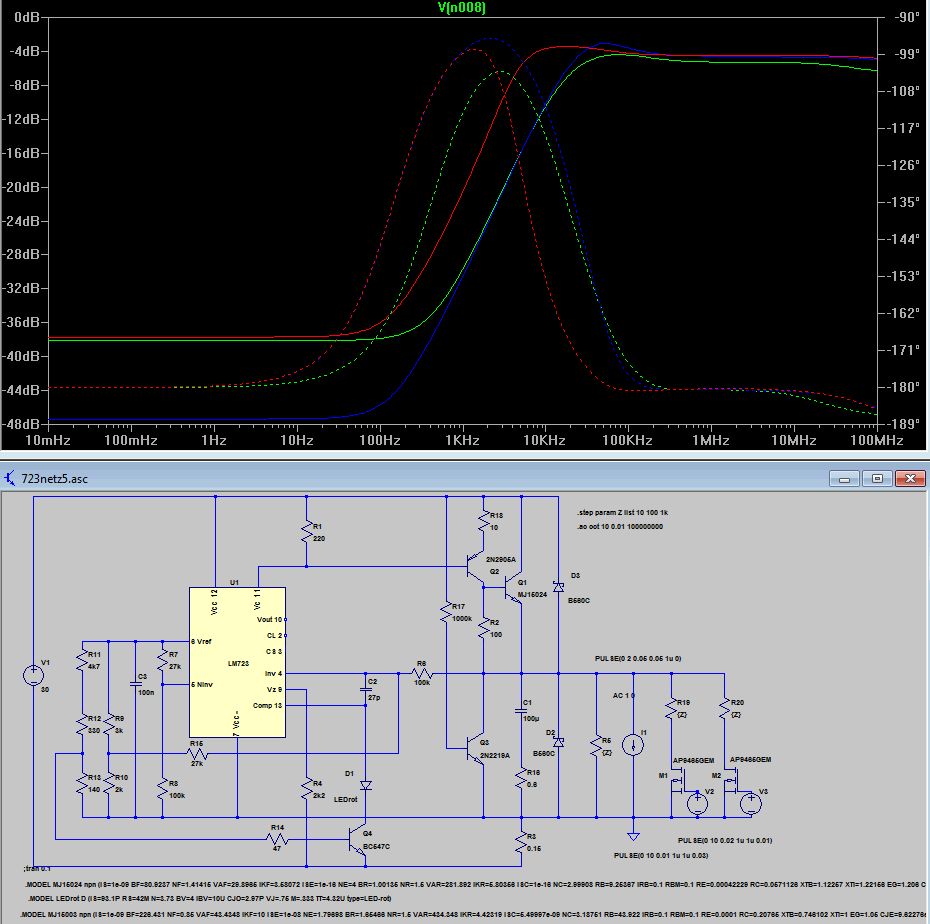
Task: Pick resistor R1 valued 220
Action: [x=307, y=532]
